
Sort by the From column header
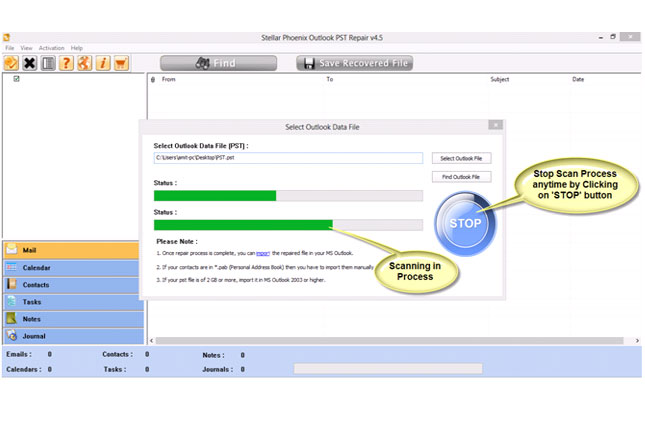point(168,79)
